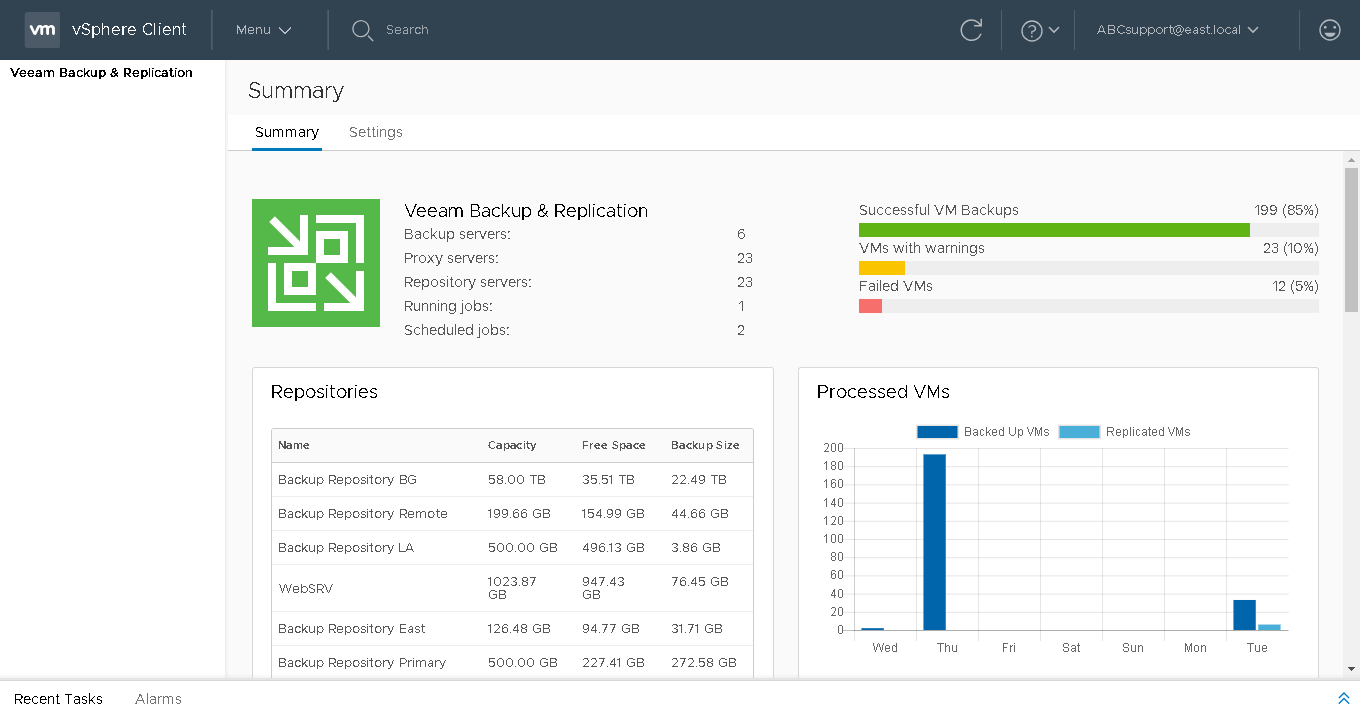Click the Search input field
Image resolution: width=1360 pixels, height=714 pixels.
407,30
